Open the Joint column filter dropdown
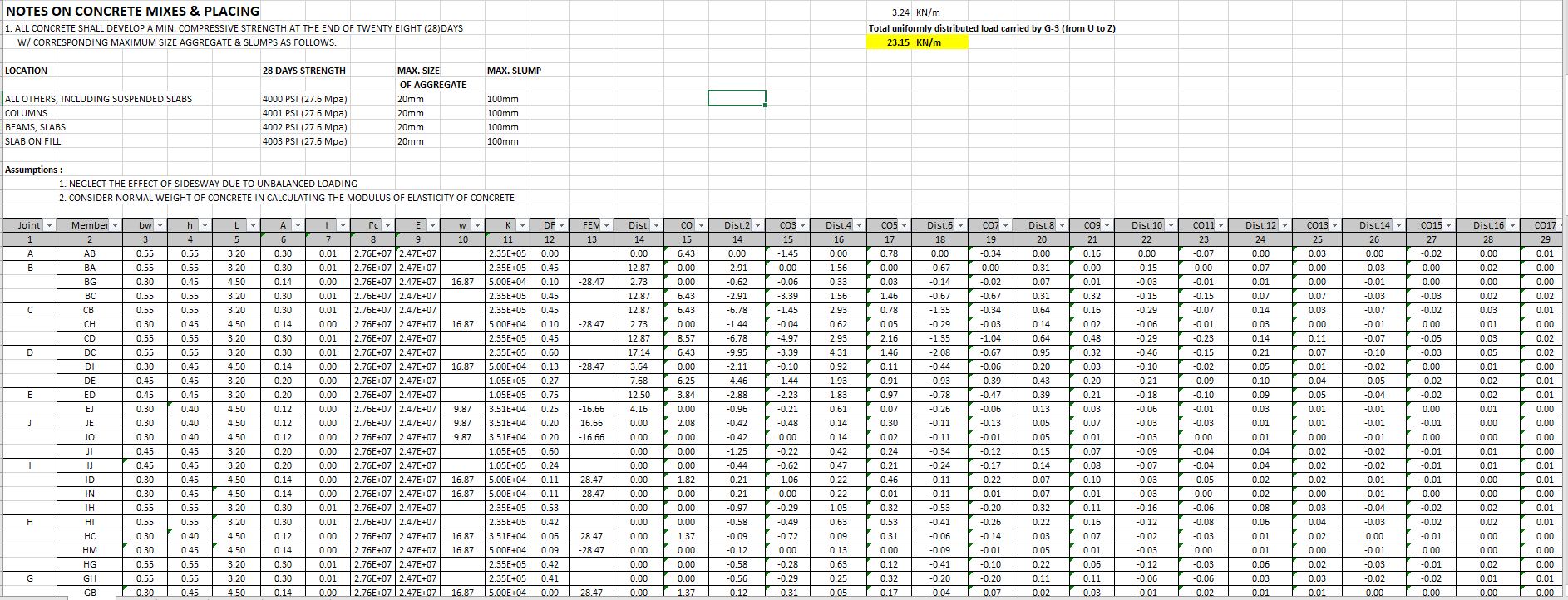1568x600 pixels. click(49, 225)
